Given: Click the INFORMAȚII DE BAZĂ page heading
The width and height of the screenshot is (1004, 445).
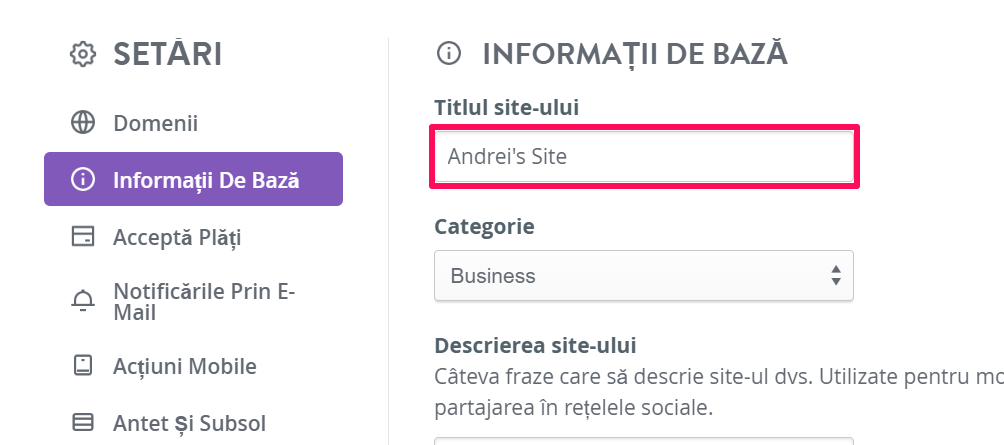Looking at the screenshot, I should 635,54.
